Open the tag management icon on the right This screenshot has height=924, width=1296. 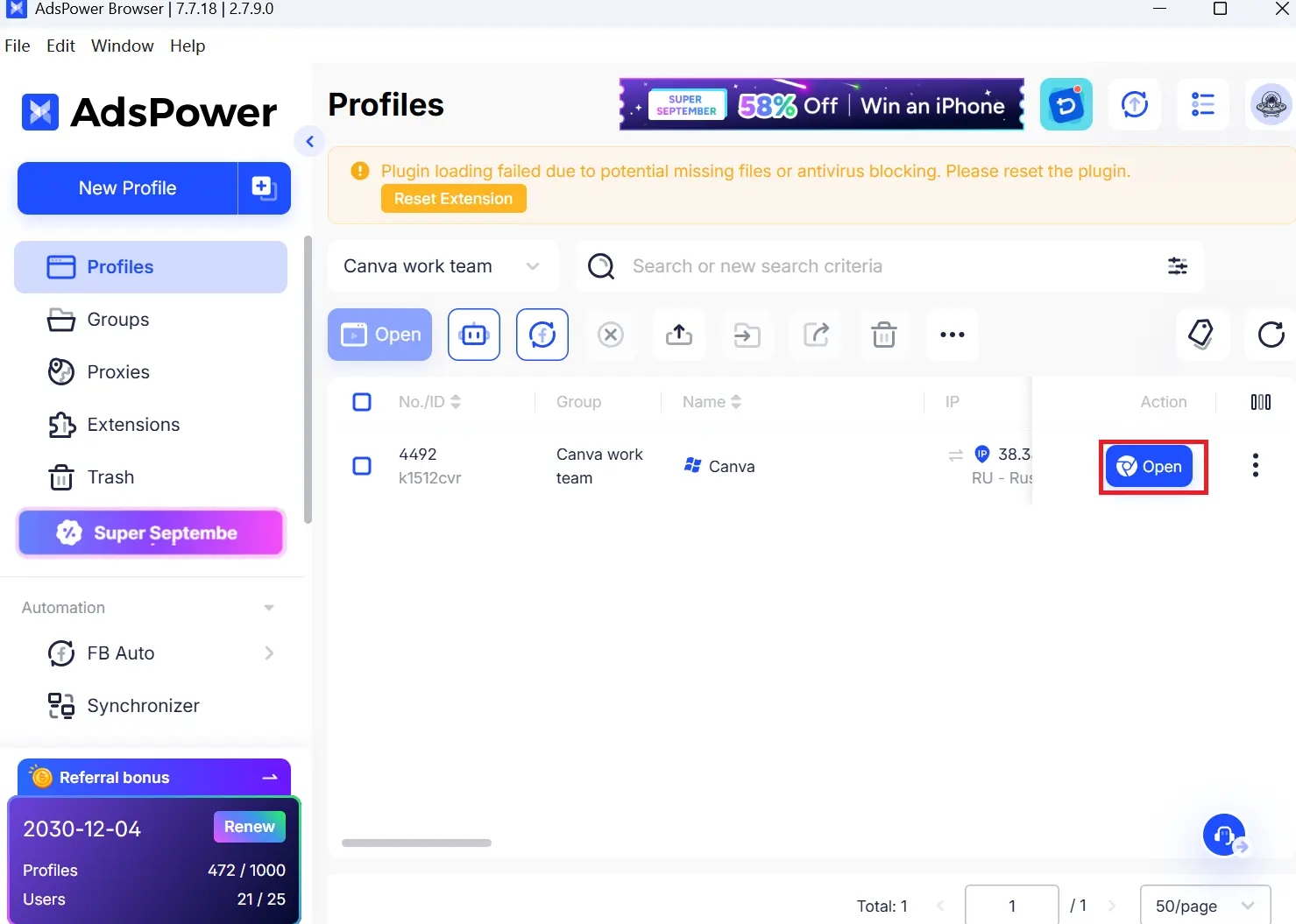1202,335
